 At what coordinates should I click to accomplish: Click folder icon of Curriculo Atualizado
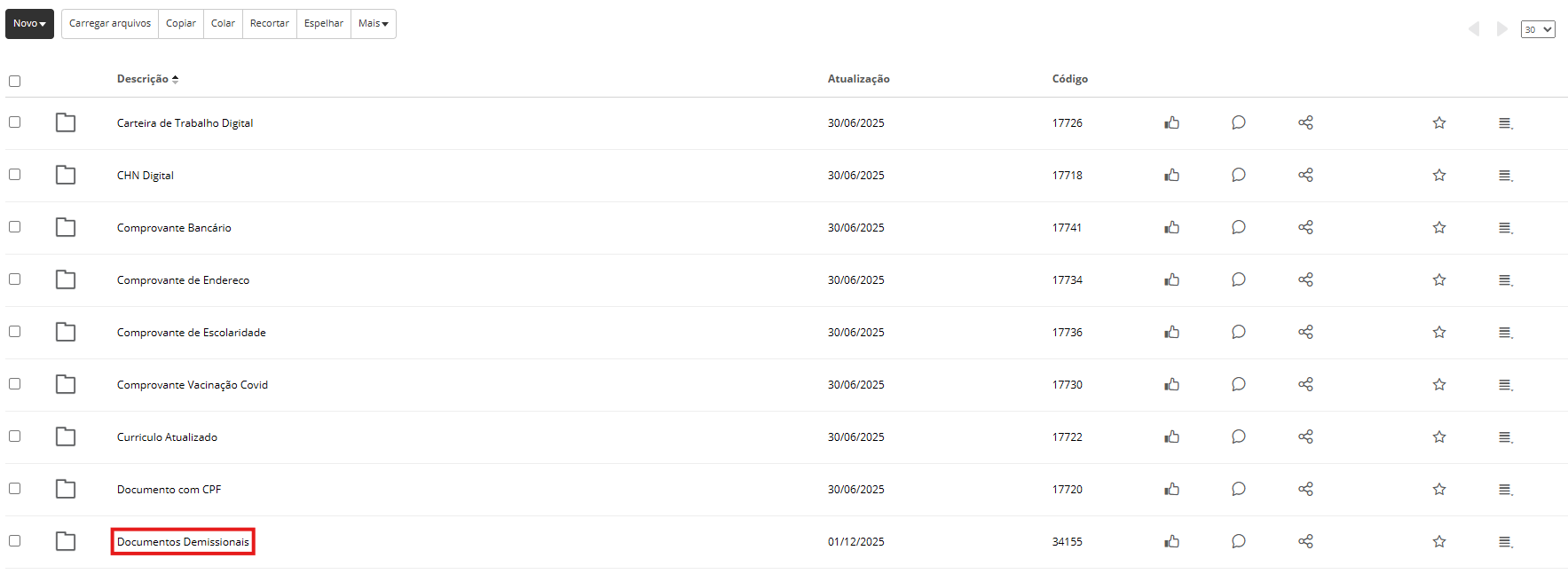66,436
